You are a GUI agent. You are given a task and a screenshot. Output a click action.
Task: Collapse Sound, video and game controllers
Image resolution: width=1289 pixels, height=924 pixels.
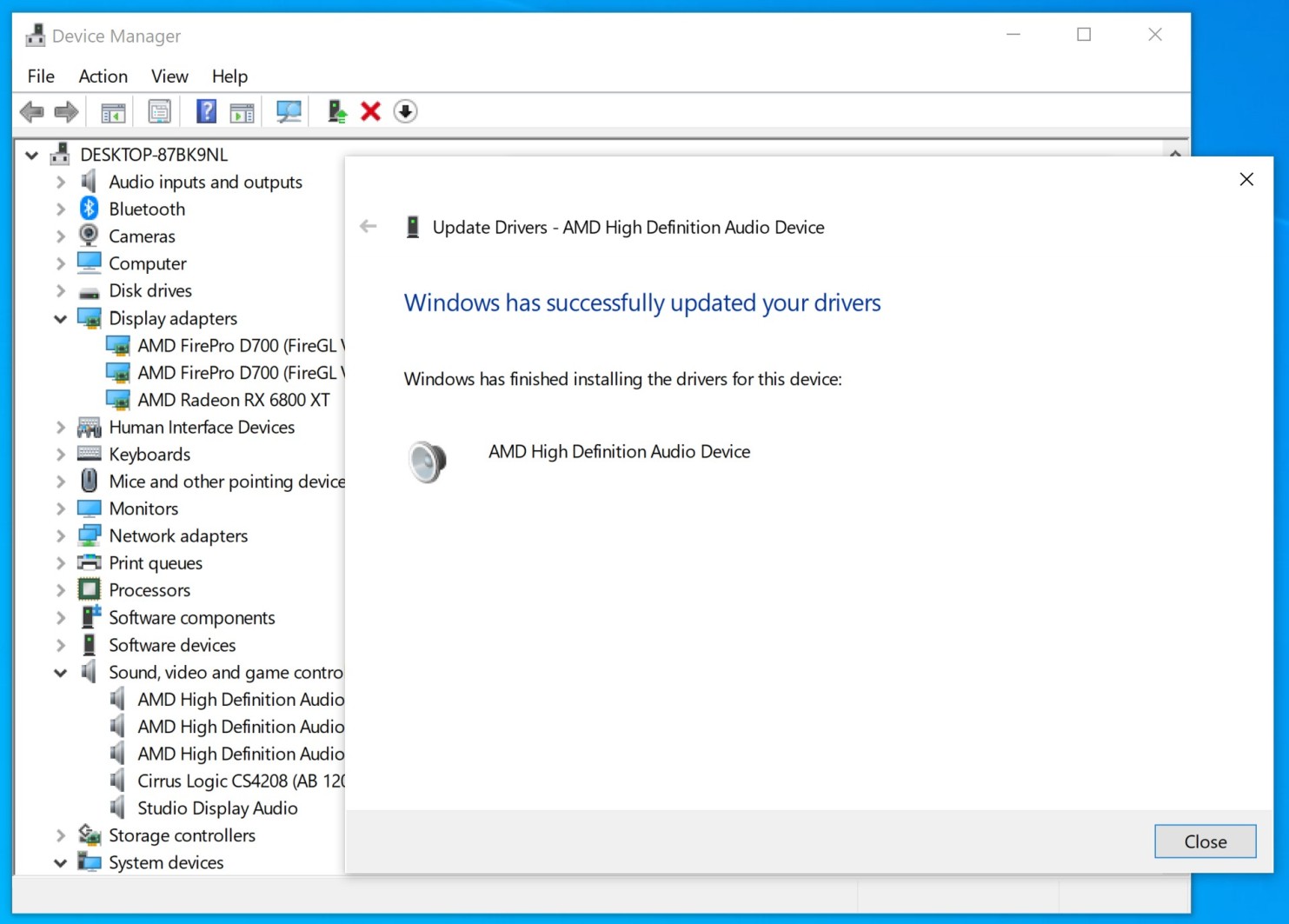pyautogui.click(x=61, y=673)
